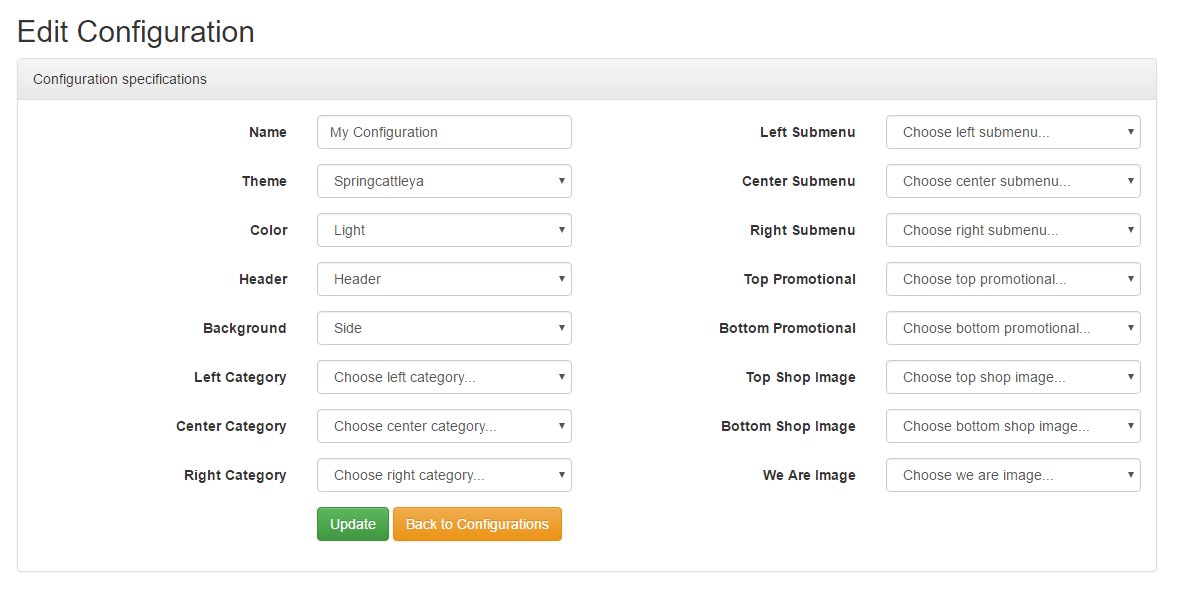
Task: Open the Theme dropdown showing Springcattleya
Action: coord(444,181)
